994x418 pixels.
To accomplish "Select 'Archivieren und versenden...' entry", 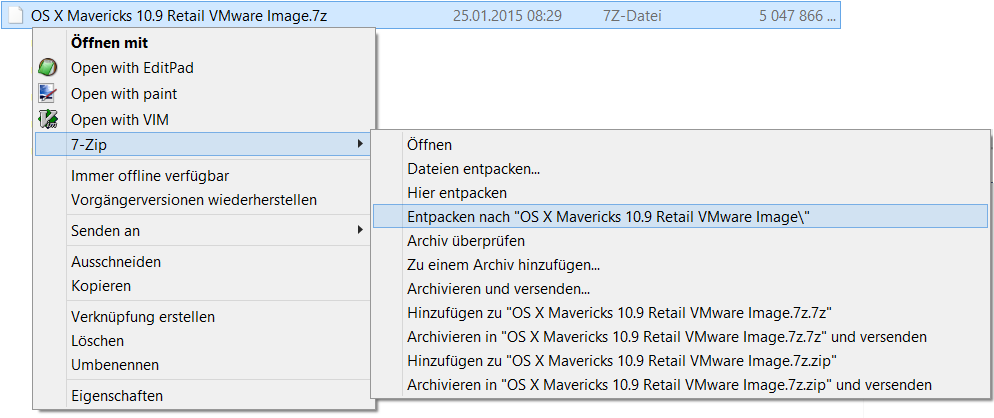I will click(497, 288).
